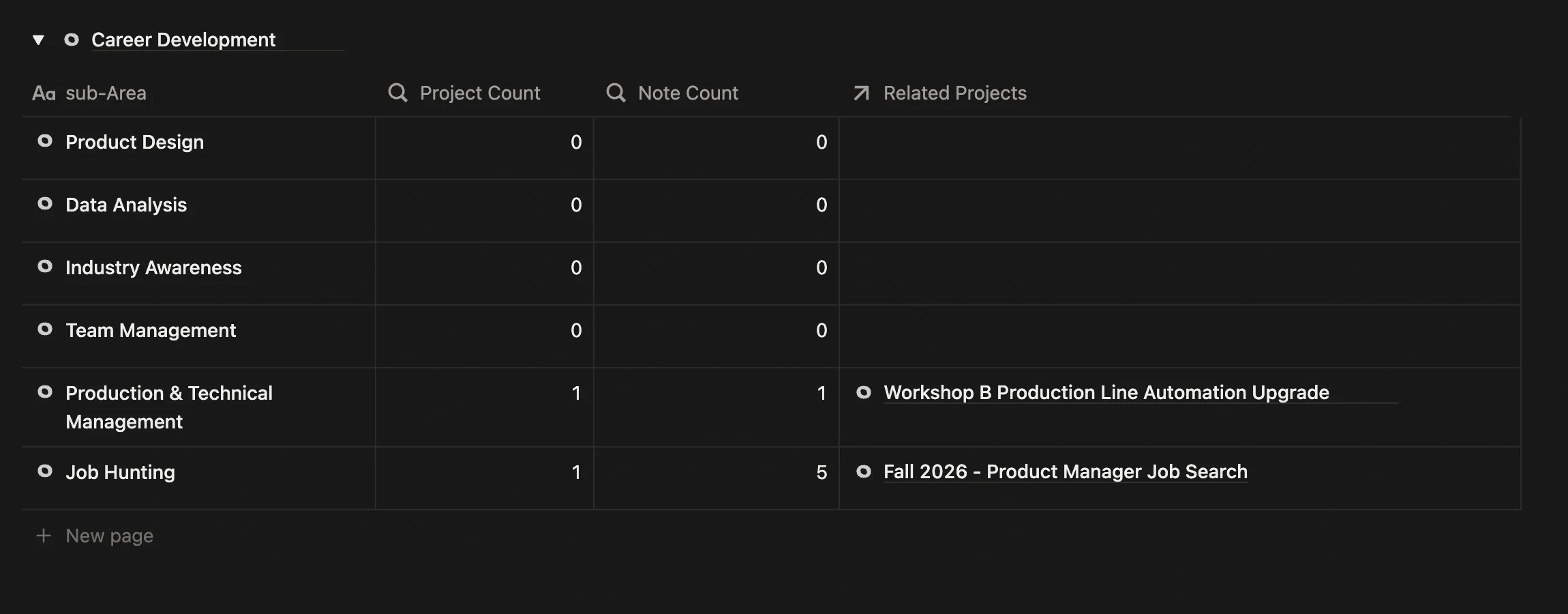Screen dimensions: 1568x614
Task: Open the Product Design row
Action: click(134, 142)
